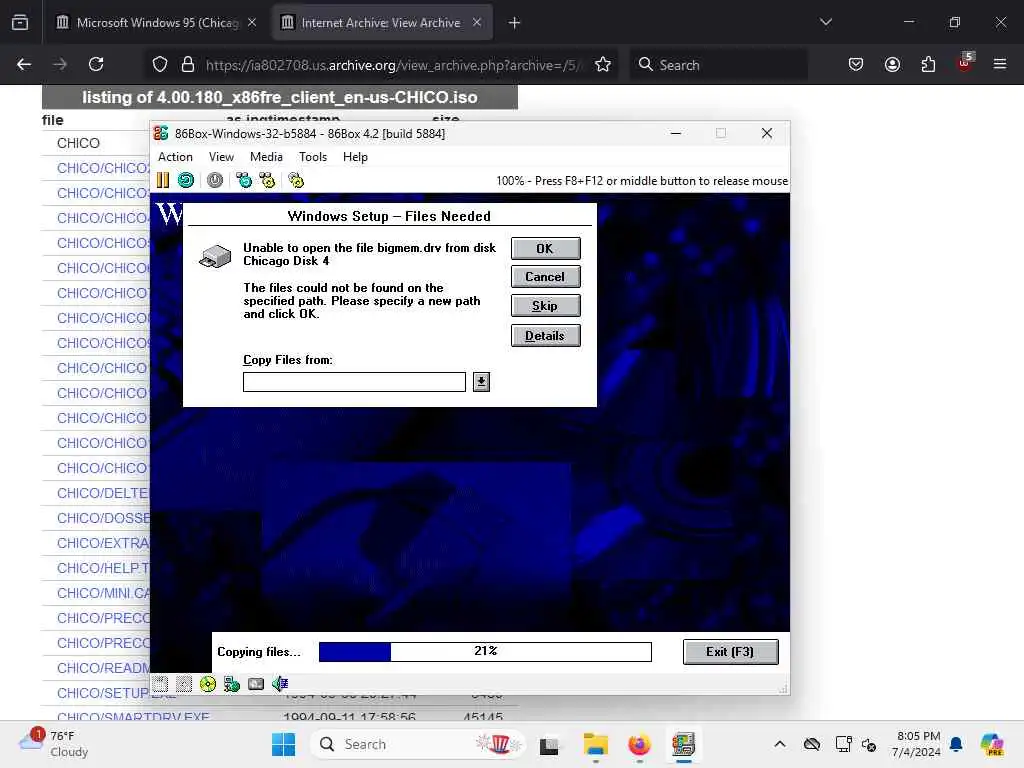Click the Copy Files from text field
Image resolution: width=1024 pixels, height=768 pixels.
[x=354, y=382]
